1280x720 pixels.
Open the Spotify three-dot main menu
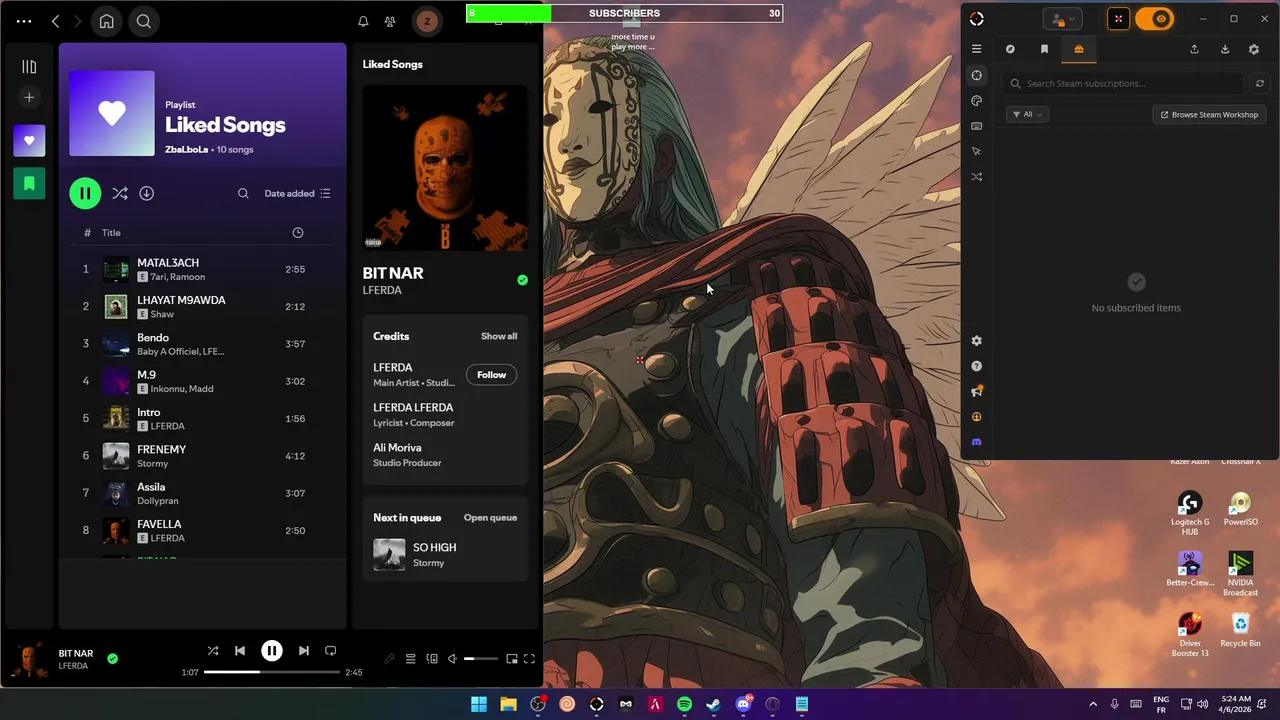pyautogui.click(x=24, y=21)
